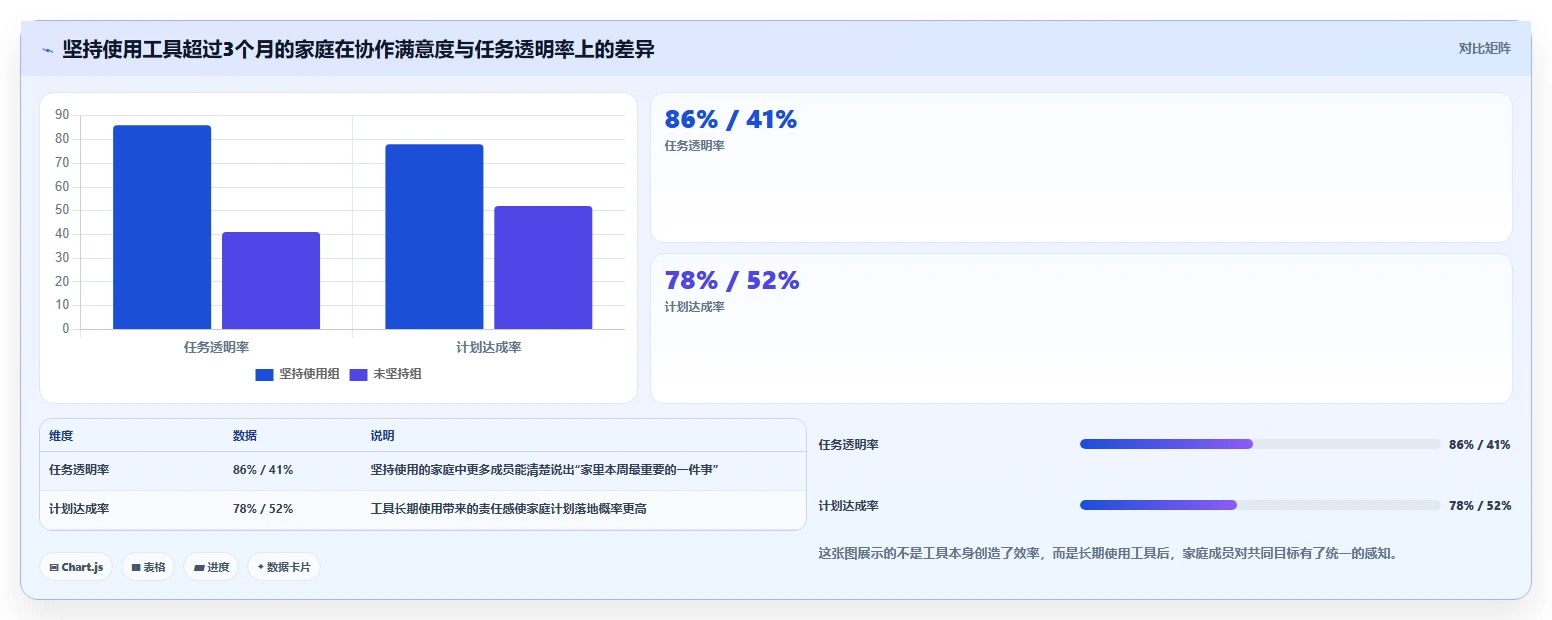Click the 86% / 41% value beside progress bar
This screenshot has width=1552, height=620.
coord(1480,444)
